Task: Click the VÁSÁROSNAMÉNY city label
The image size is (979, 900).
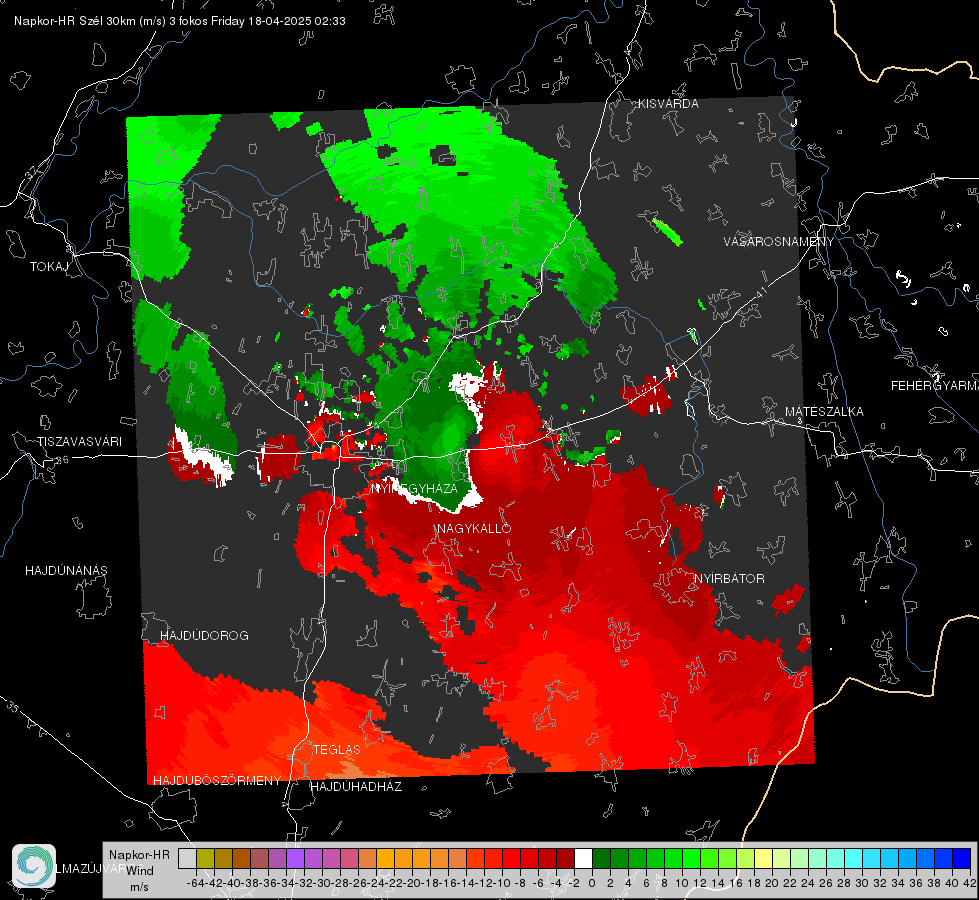Action: point(779,242)
